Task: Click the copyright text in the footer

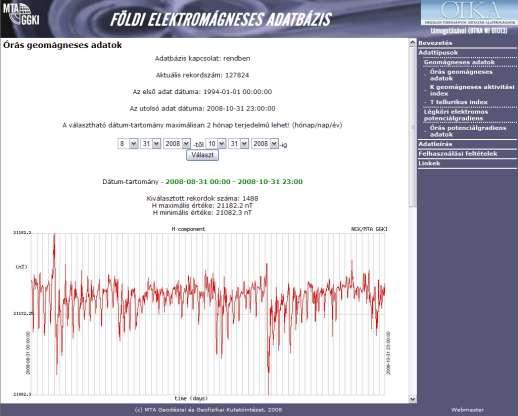Action: tap(208, 410)
